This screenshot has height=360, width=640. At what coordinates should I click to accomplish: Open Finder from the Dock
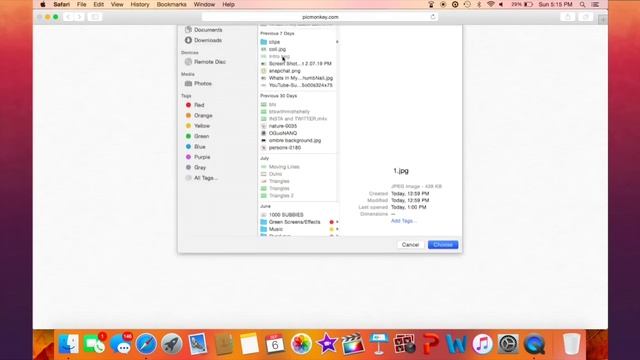pos(69,344)
